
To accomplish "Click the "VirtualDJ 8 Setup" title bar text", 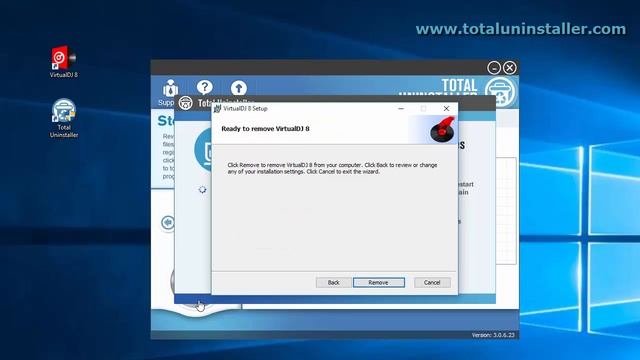I will pyautogui.click(x=245, y=109).
